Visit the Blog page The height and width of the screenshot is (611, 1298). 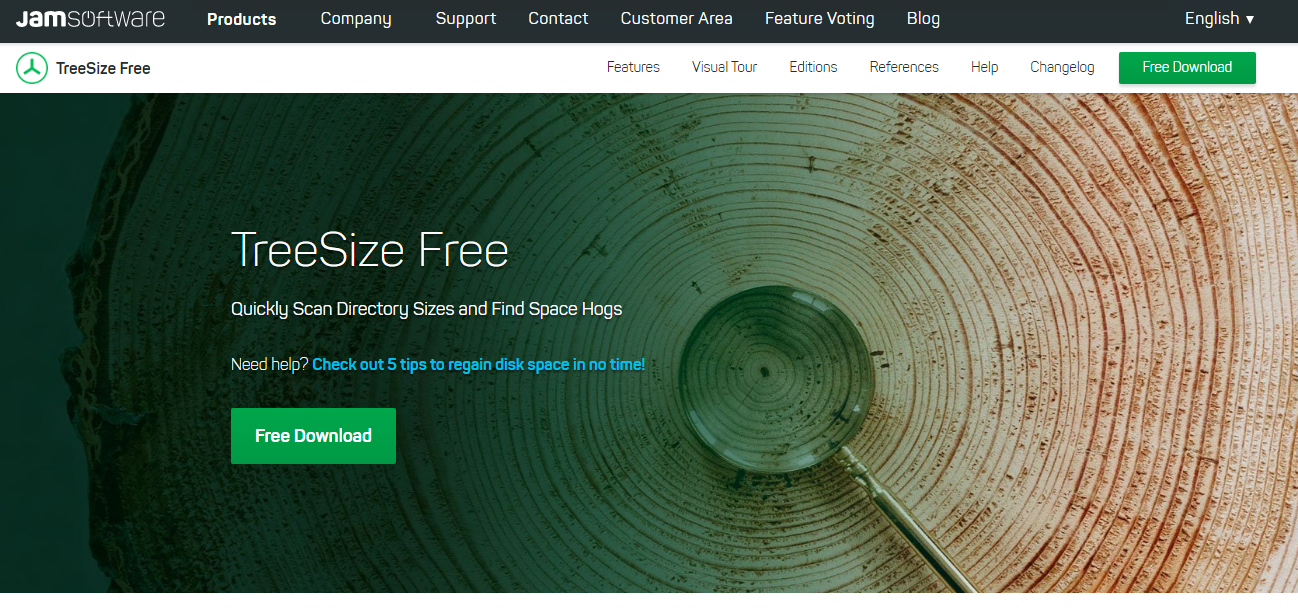(923, 18)
